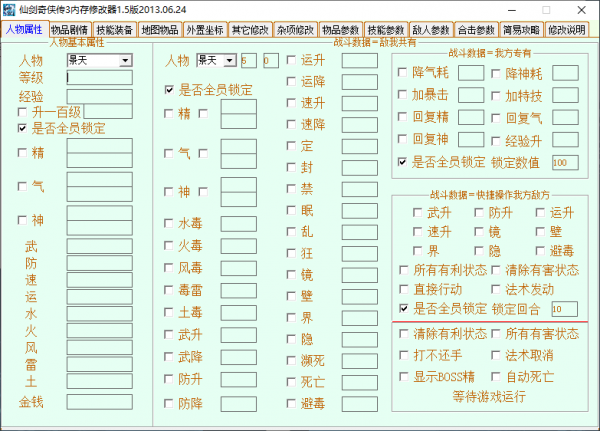This screenshot has height=431, width=600.
Task: Check the 法术取消 checkbox
Action: point(496,355)
